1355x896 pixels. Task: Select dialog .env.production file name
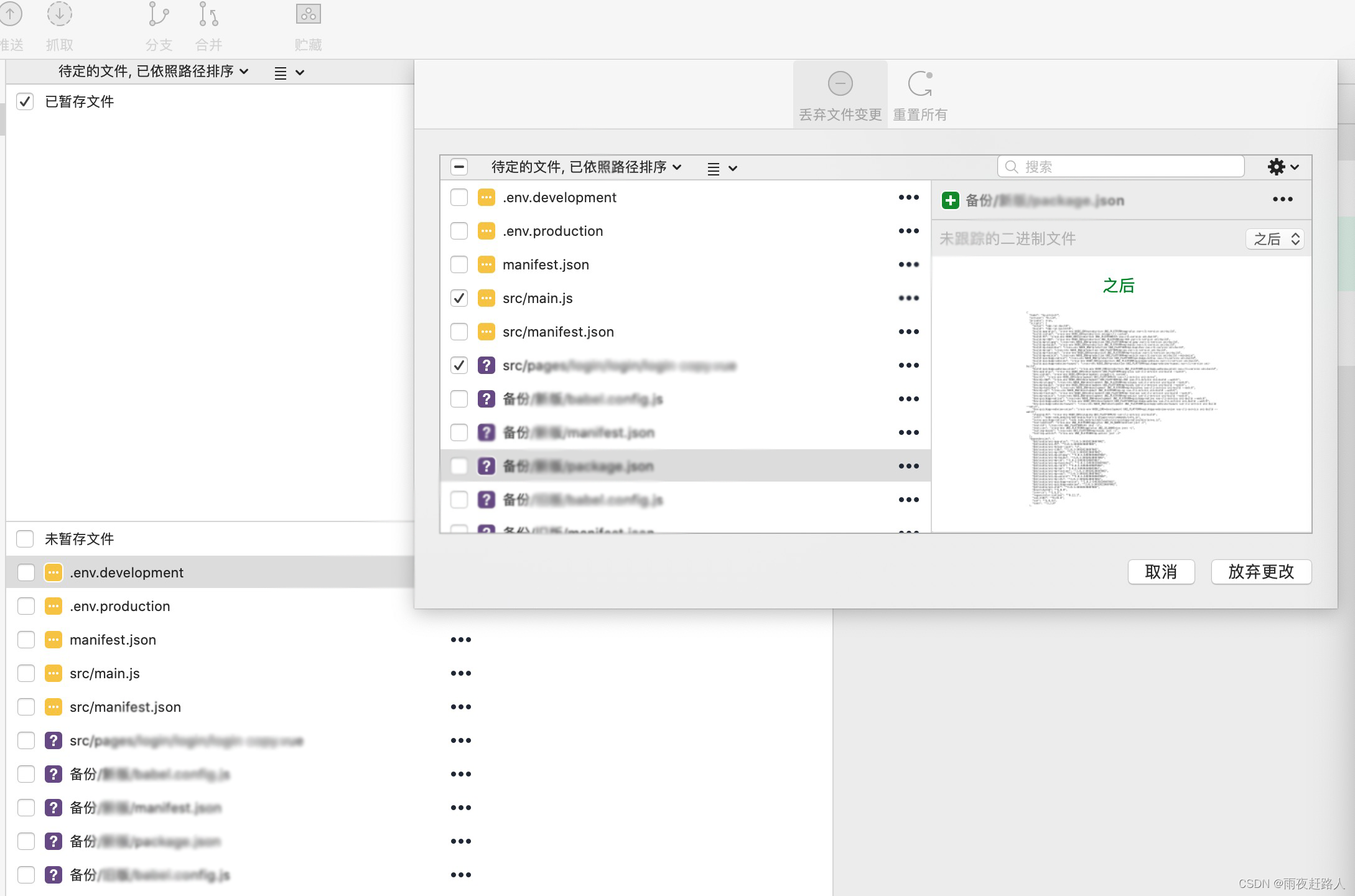point(552,231)
